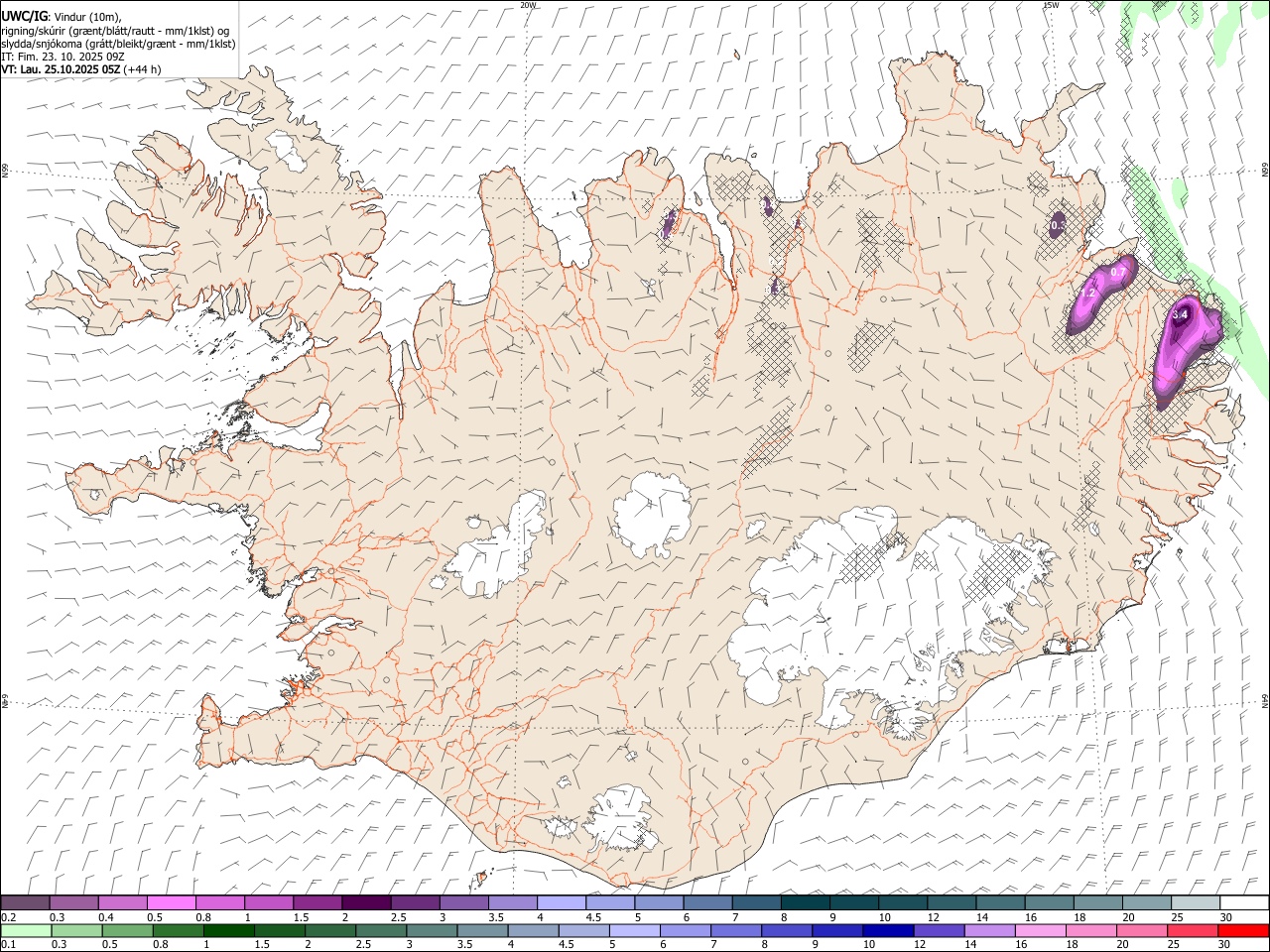Screen dimensions: 1270x952
Task: Pick the mauve 0.2 swatch in snow legend
Action: pyautogui.click(x=25, y=903)
